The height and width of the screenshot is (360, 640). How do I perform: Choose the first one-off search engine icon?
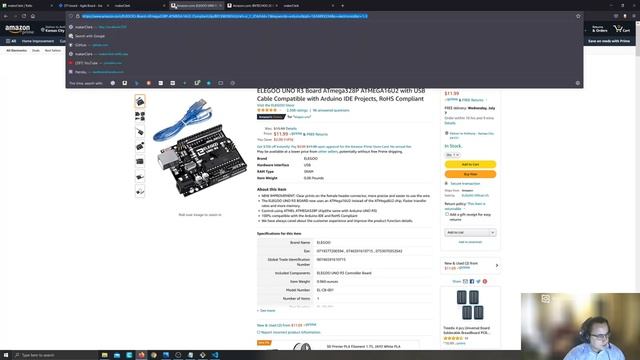point(113,83)
